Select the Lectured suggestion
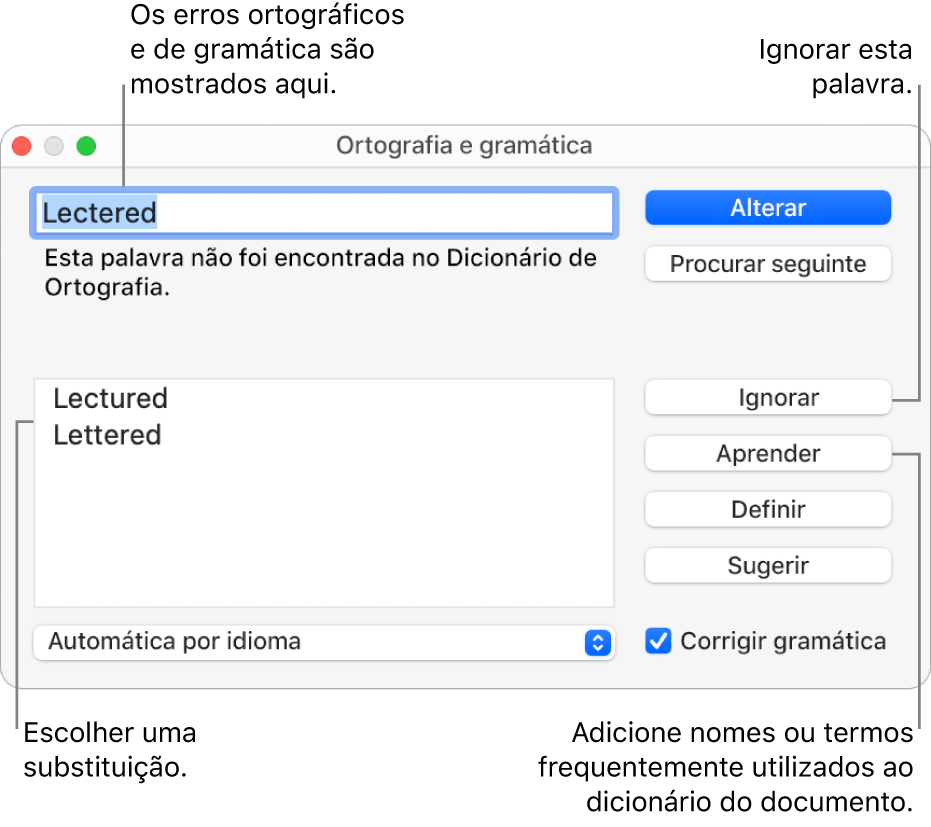Image resolution: width=931 pixels, height=827 pixels. 110,398
